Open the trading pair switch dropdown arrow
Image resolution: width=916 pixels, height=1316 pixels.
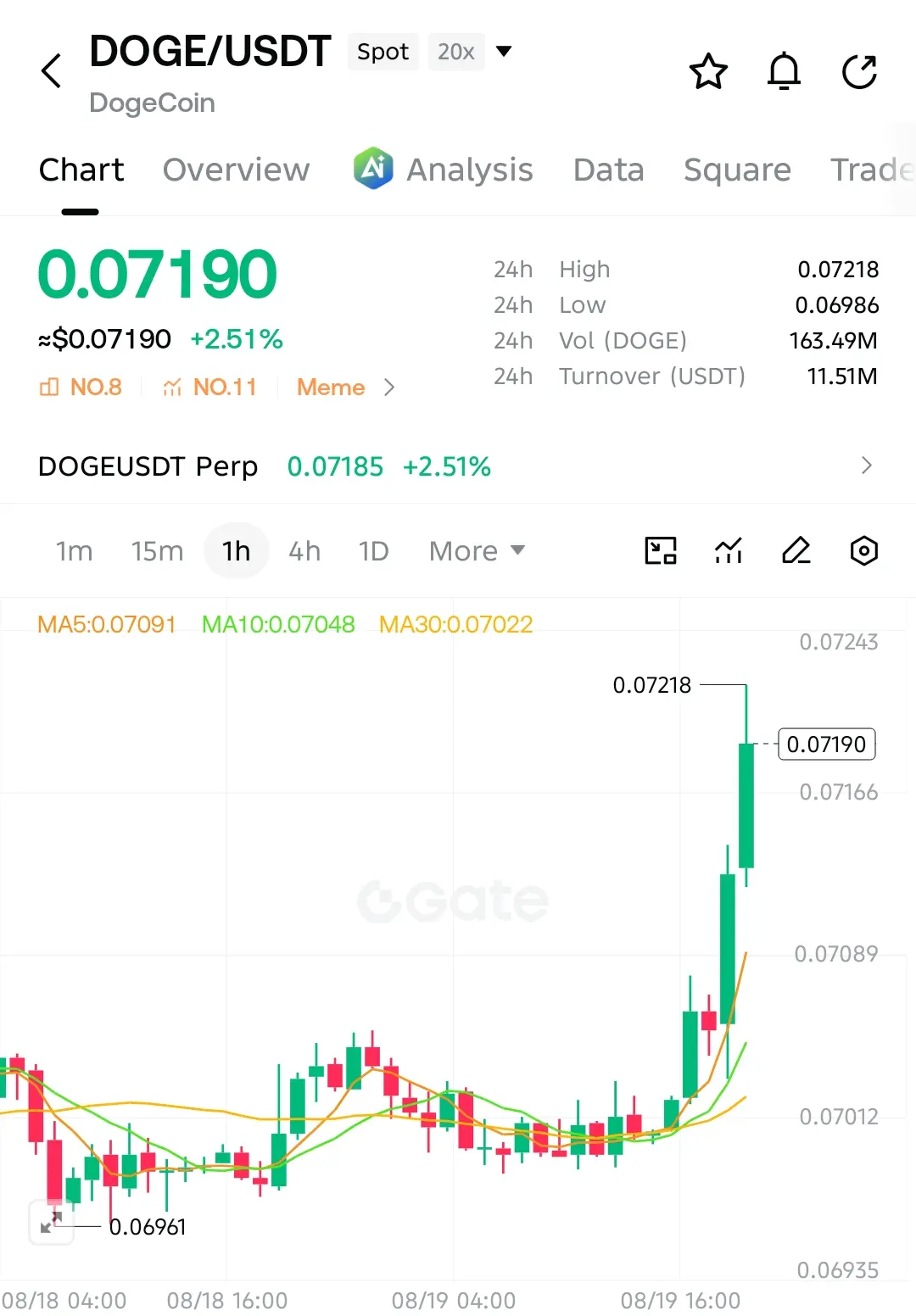point(504,52)
